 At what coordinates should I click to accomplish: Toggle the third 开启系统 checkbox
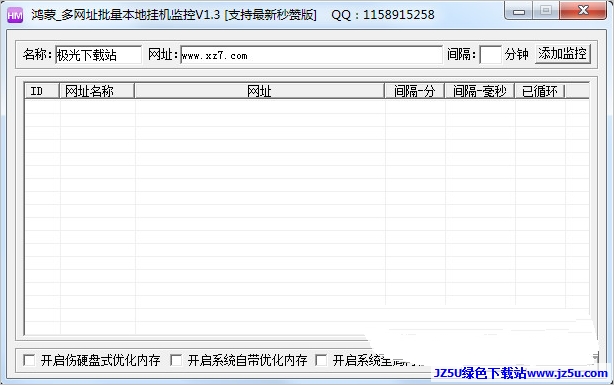pos(321,360)
